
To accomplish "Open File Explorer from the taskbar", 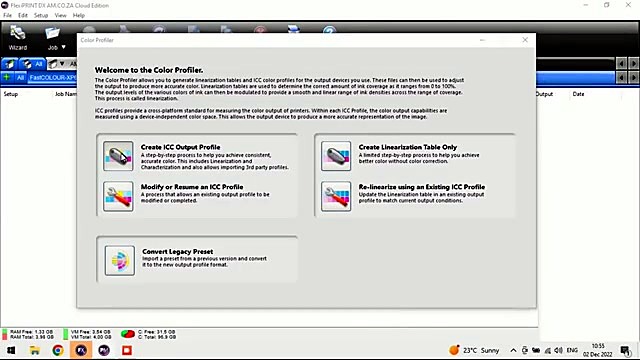I will tap(35, 350).
